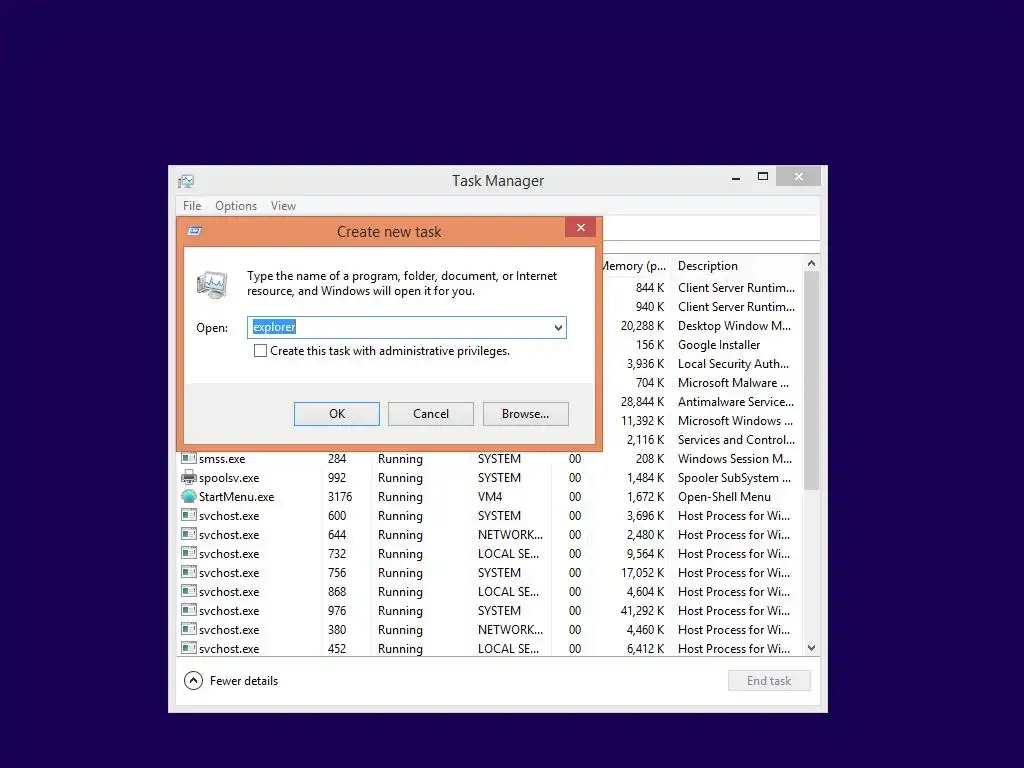
Task: Expand the Open combo box dropdown arrow
Action: 558,327
